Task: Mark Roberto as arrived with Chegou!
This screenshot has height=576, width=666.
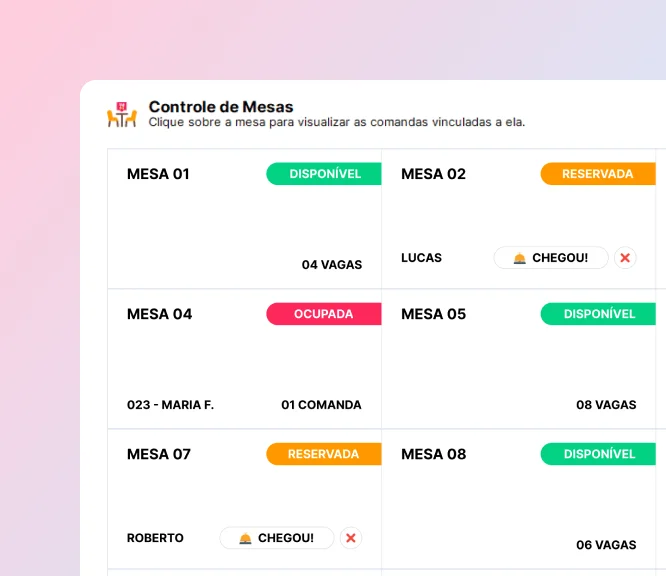Action: click(x=276, y=538)
